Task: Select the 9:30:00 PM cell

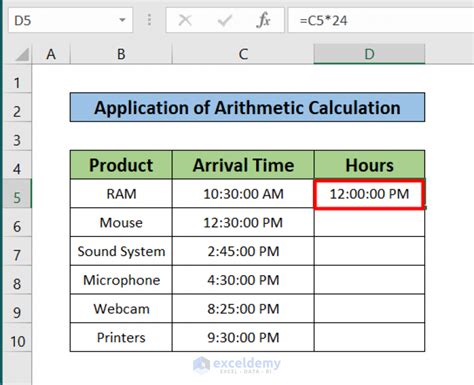Action: pos(243,337)
